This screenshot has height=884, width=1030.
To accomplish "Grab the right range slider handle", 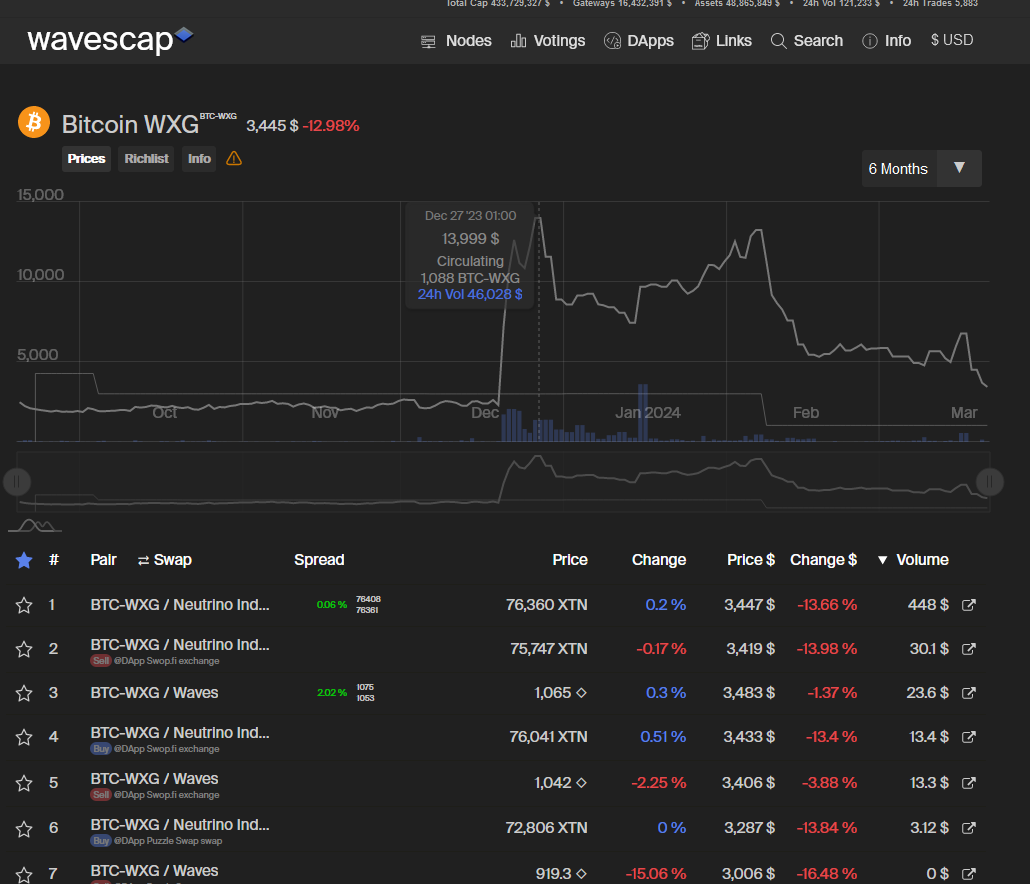I will click(x=989, y=482).
